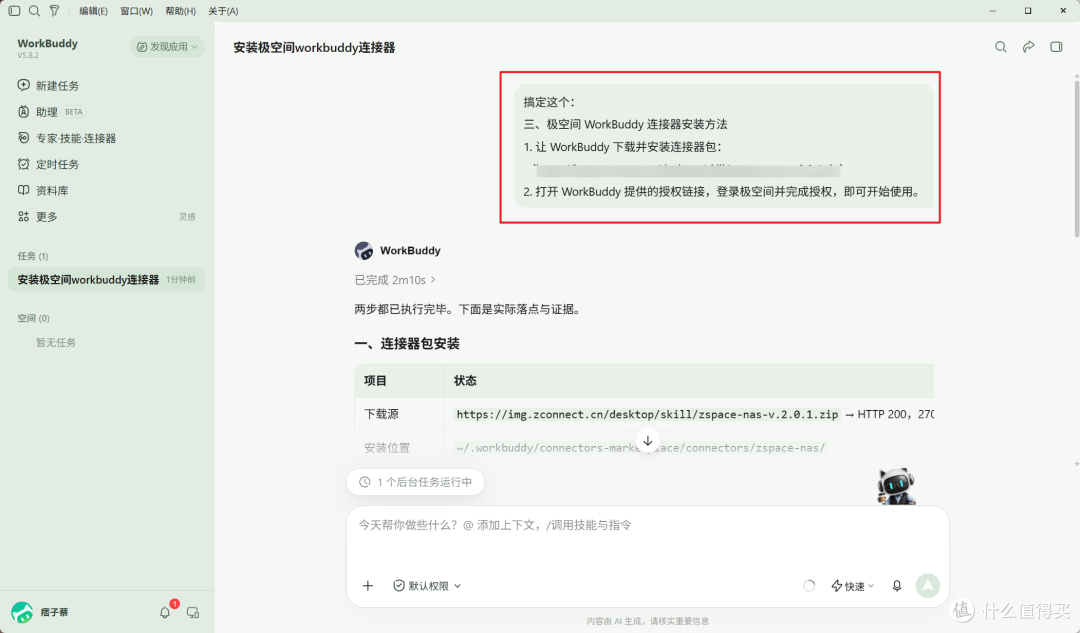Image resolution: width=1080 pixels, height=633 pixels.
Task: Toggle the sidebar panel icon in title bar
Action: (14, 11)
